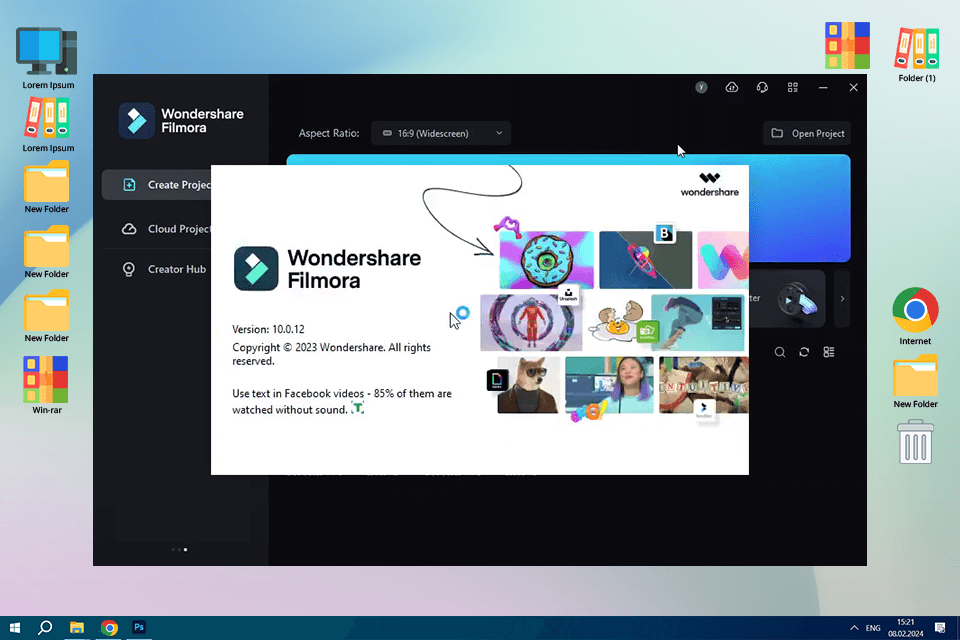This screenshot has height=640, width=960.
Task: Click the video editor thumbnail with purple-haired woman
Action: point(609,385)
